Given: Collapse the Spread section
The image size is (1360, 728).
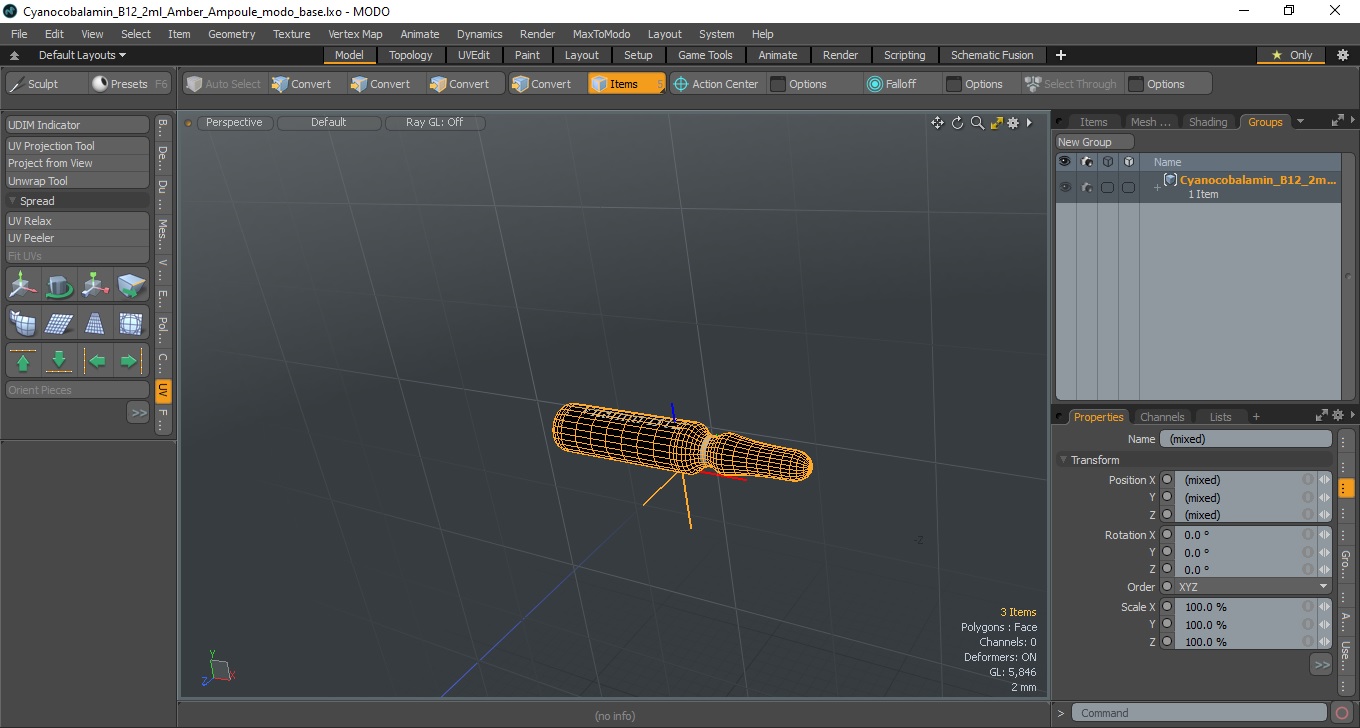Looking at the screenshot, I should point(12,201).
